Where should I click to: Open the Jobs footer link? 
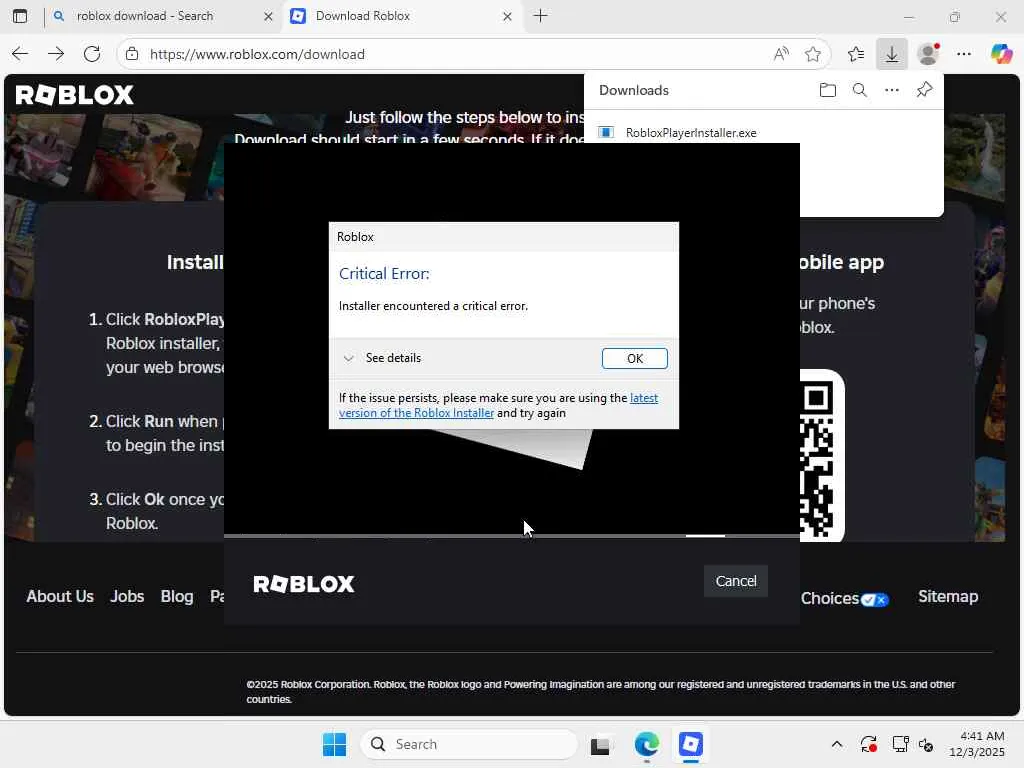pos(127,596)
